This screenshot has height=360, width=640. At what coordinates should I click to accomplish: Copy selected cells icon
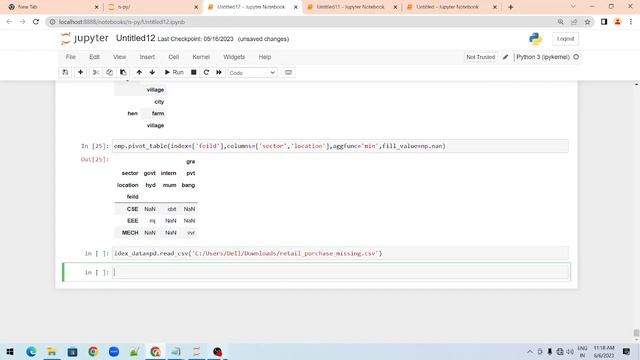click(x=109, y=72)
